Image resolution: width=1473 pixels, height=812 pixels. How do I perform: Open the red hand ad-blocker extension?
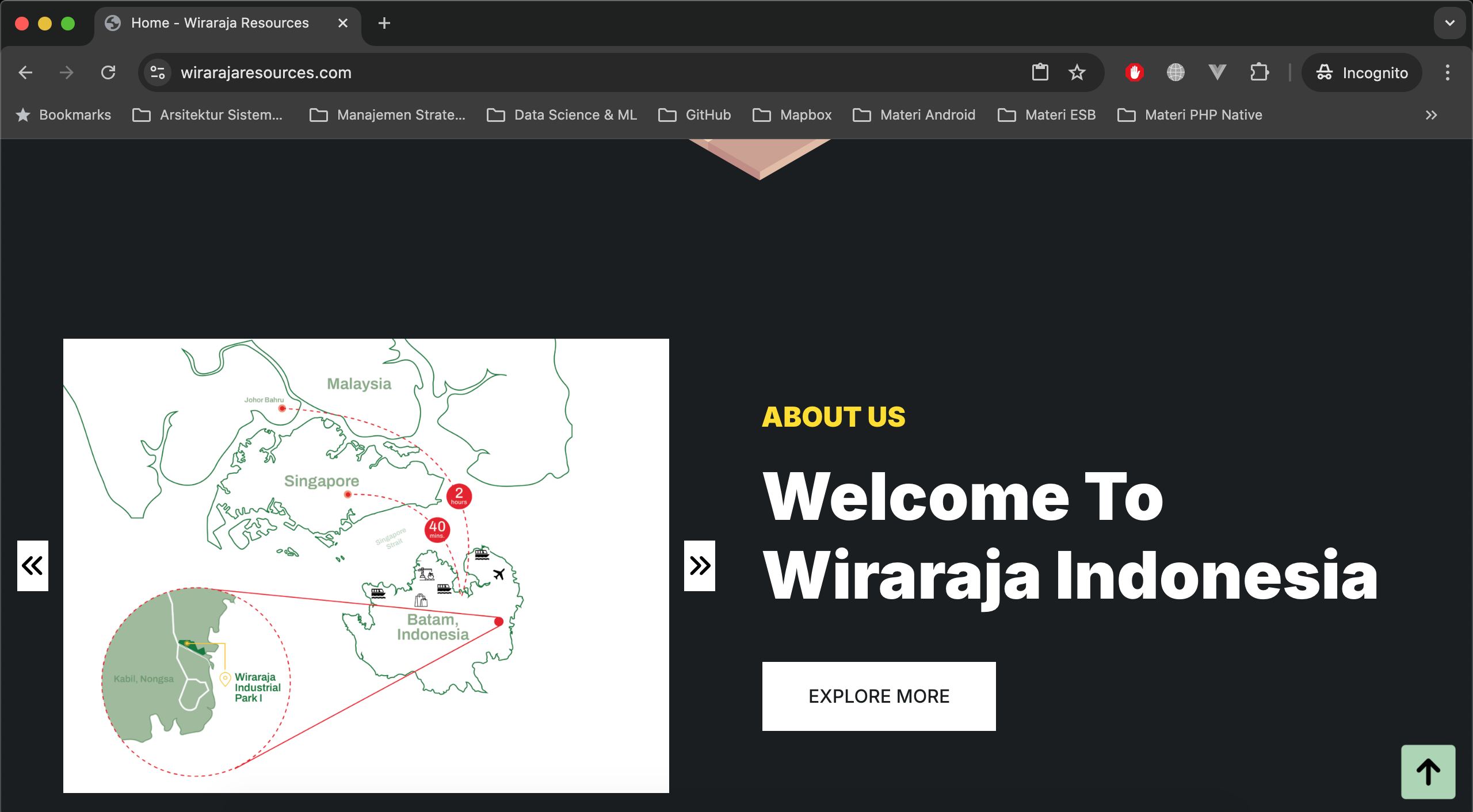click(x=1135, y=72)
